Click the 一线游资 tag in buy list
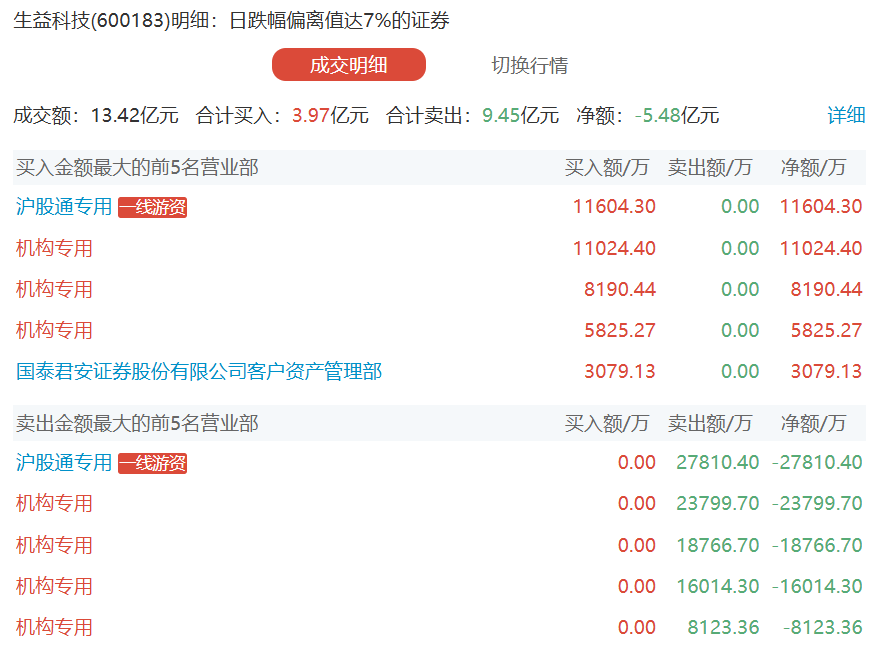This screenshot has width=884, height=660. pyautogui.click(x=152, y=207)
